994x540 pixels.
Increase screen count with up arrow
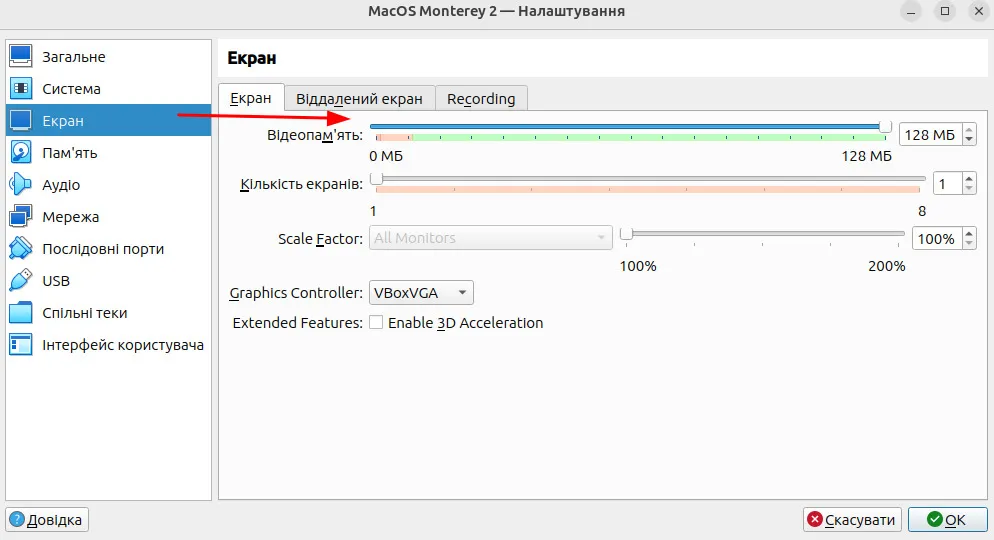[969, 178]
